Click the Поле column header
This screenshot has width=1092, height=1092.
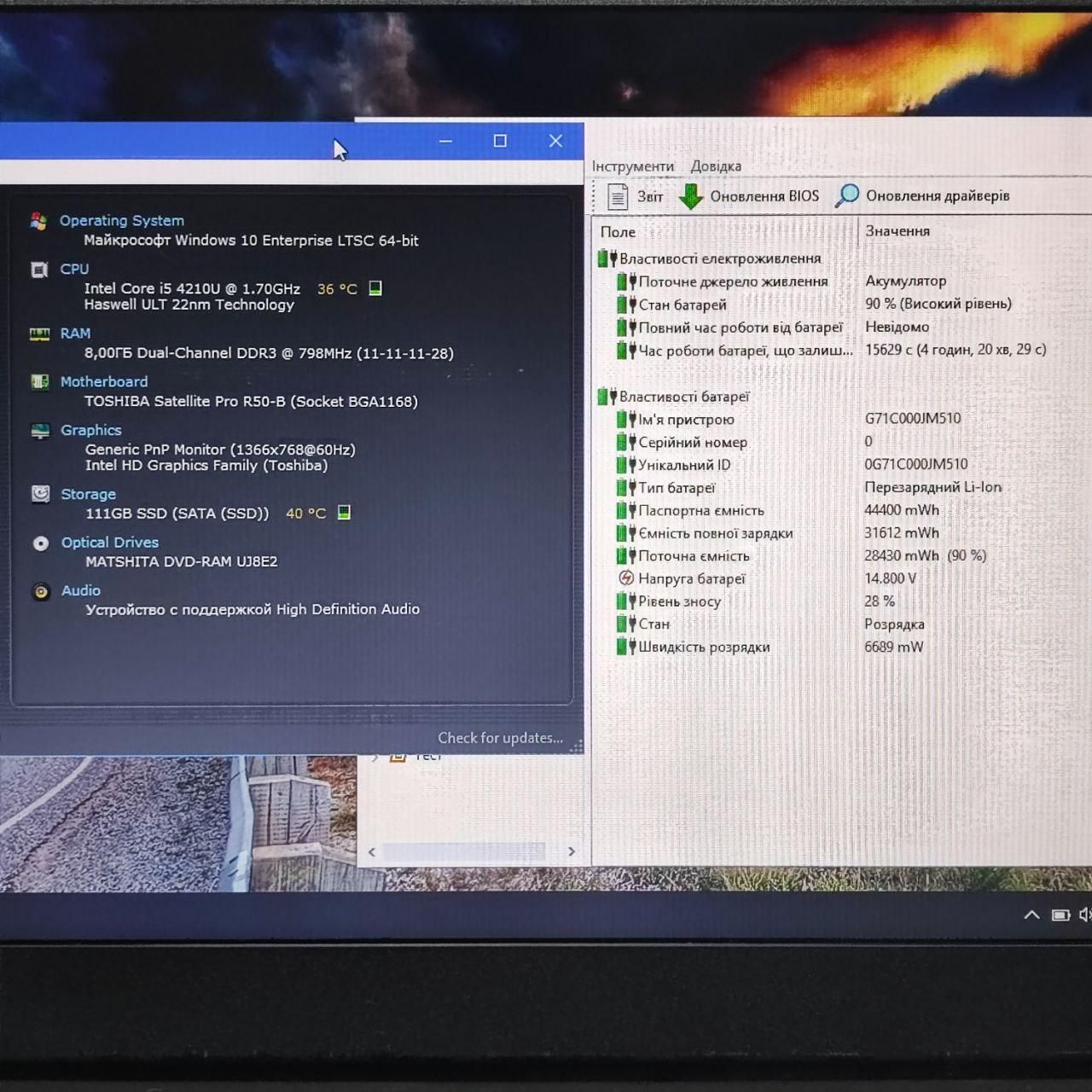pos(724,231)
